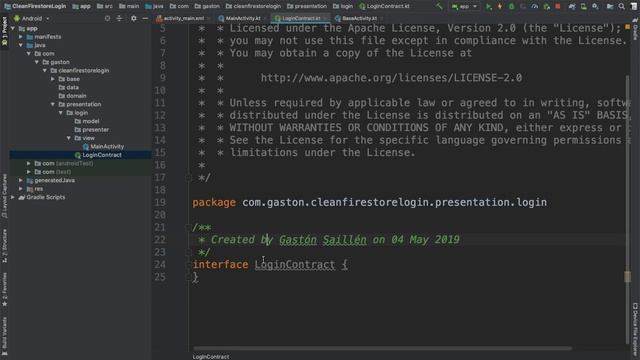Viewport: 640px width, 360px height.
Task: Open Project panel settings gear
Action: [x=133, y=18]
